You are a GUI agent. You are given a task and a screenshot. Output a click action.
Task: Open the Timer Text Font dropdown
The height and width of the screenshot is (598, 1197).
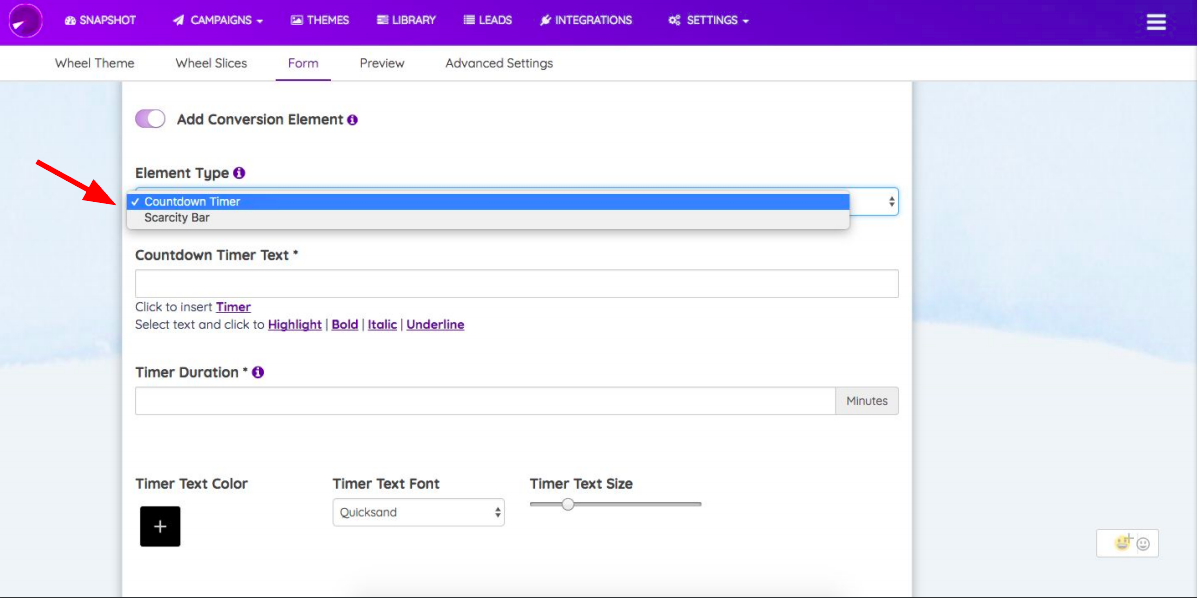pos(418,512)
